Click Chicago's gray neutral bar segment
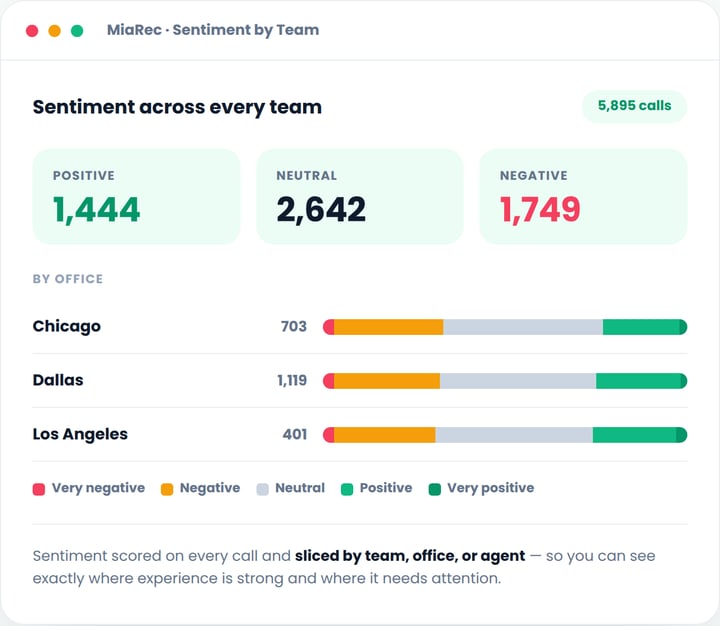720x626 pixels. 523,327
